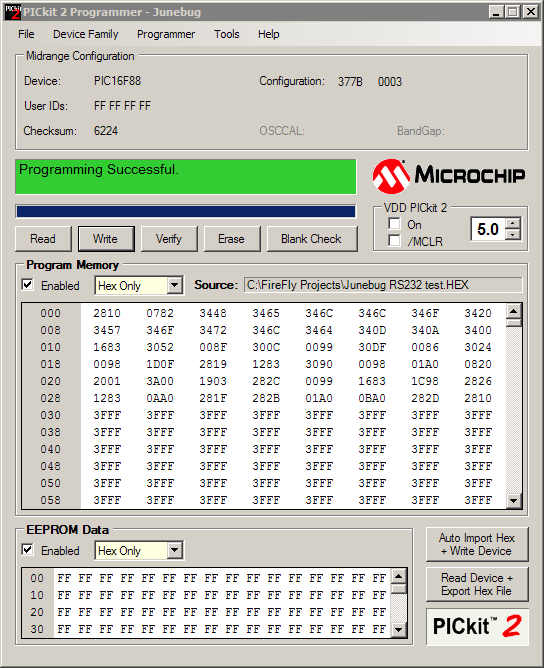The image size is (544, 668).
Task: Click Program Memory scrollbar down arrow
Action: point(514,501)
